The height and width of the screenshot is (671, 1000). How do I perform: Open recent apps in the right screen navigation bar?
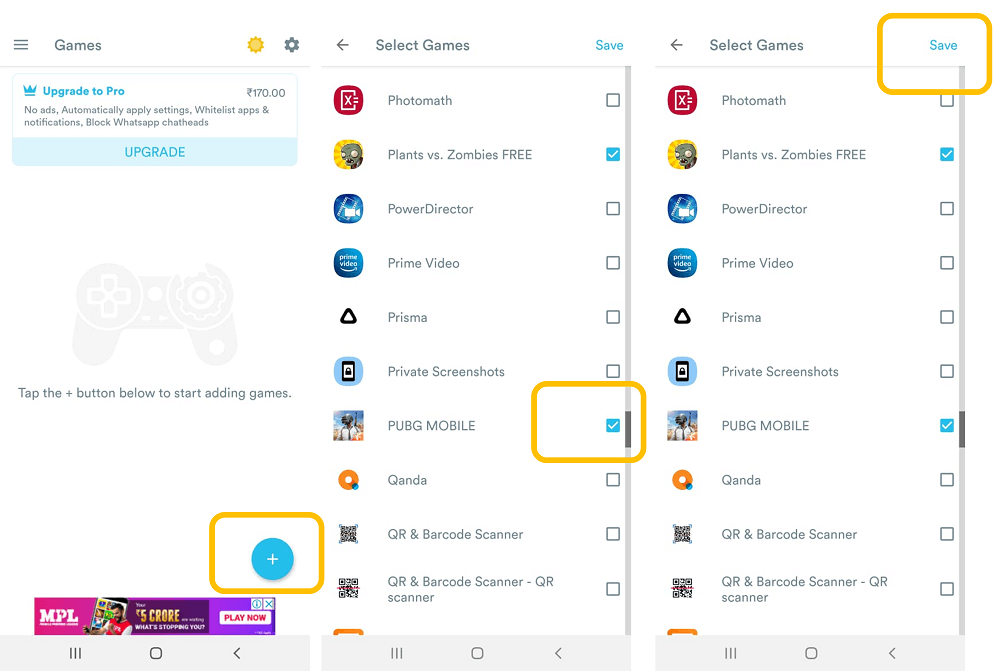coord(731,653)
